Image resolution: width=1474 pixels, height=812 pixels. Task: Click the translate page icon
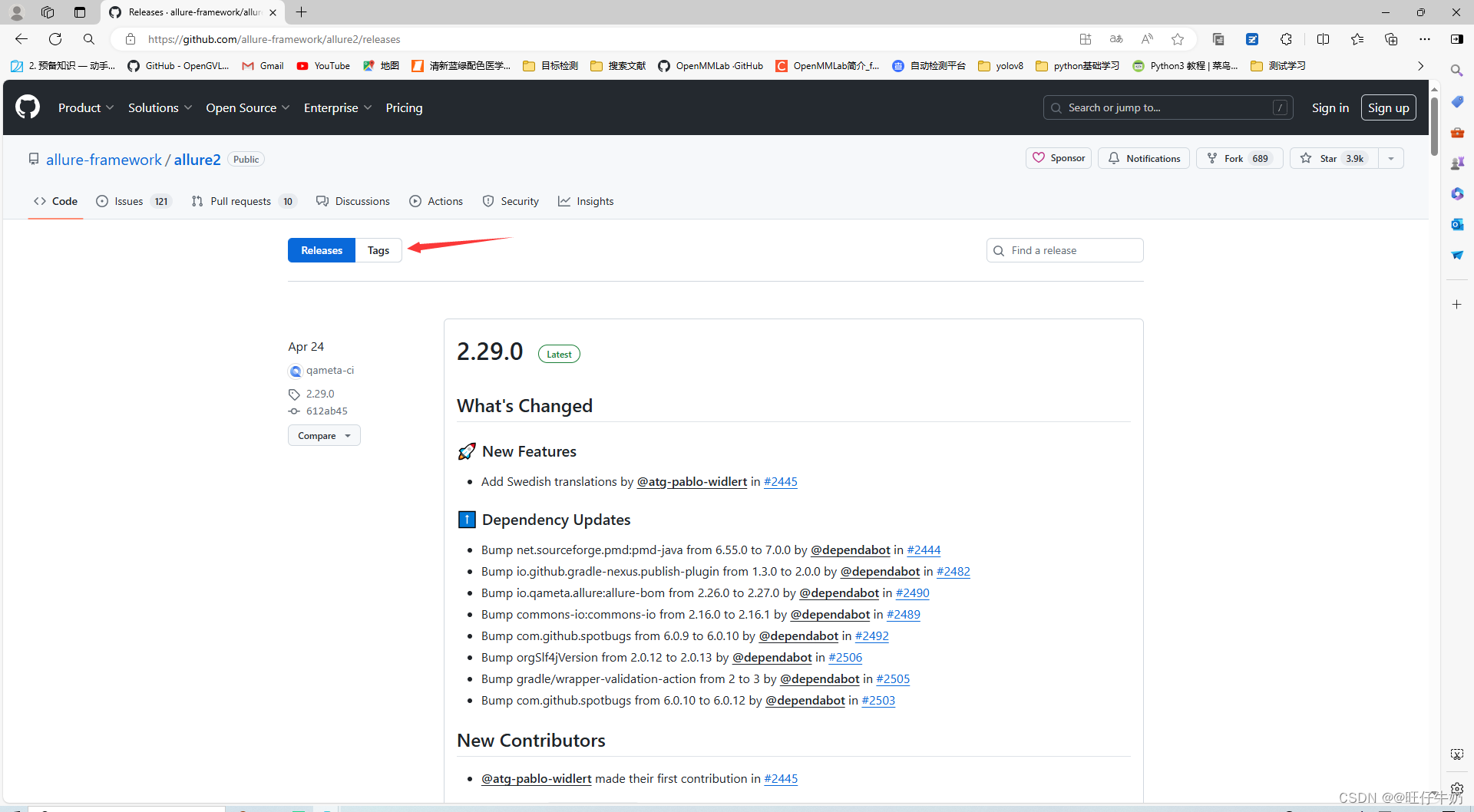point(1116,39)
